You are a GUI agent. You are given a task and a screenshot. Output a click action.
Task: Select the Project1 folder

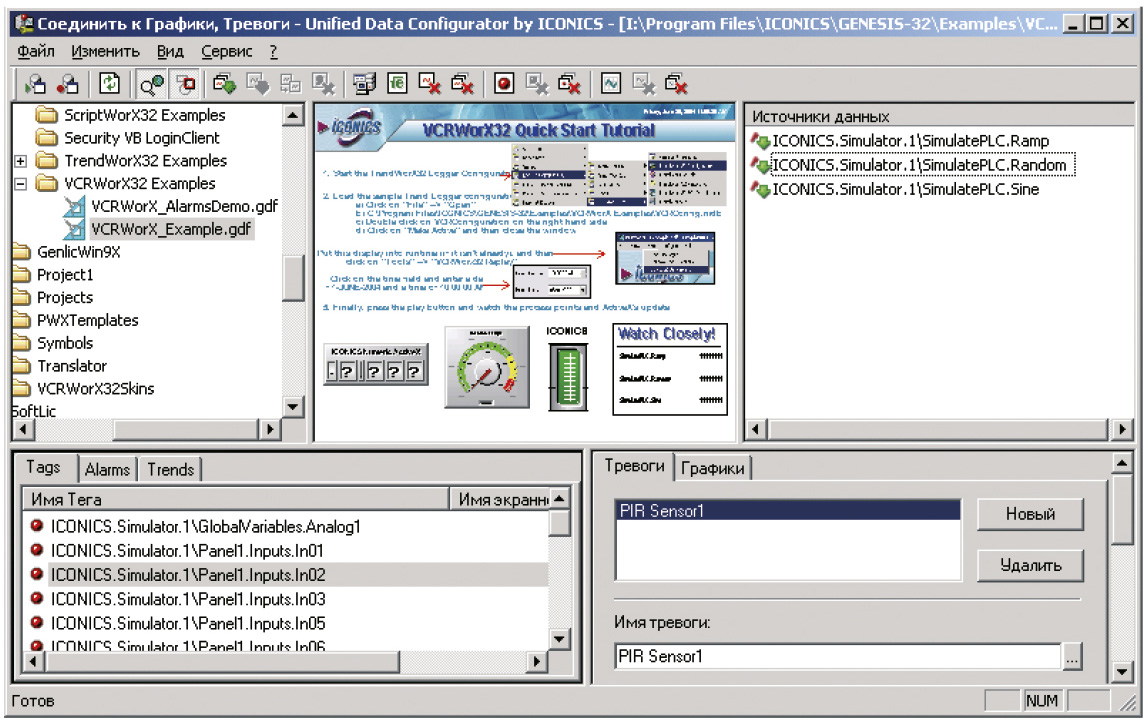point(65,275)
